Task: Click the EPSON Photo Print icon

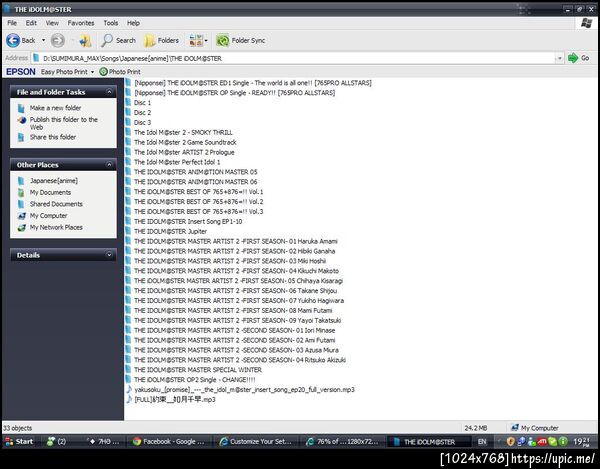Action: pyautogui.click(x=103, y=72)
